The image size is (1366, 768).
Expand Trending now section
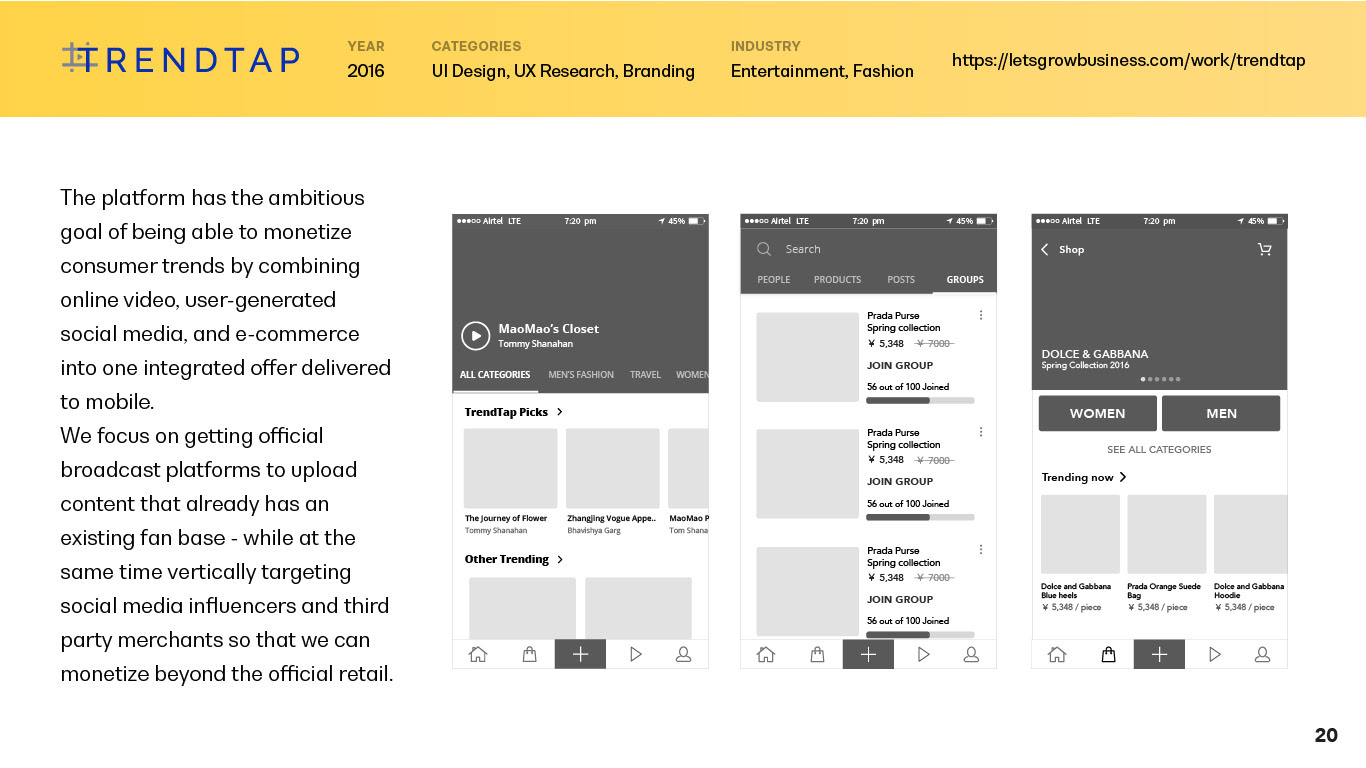point(1084,477)
